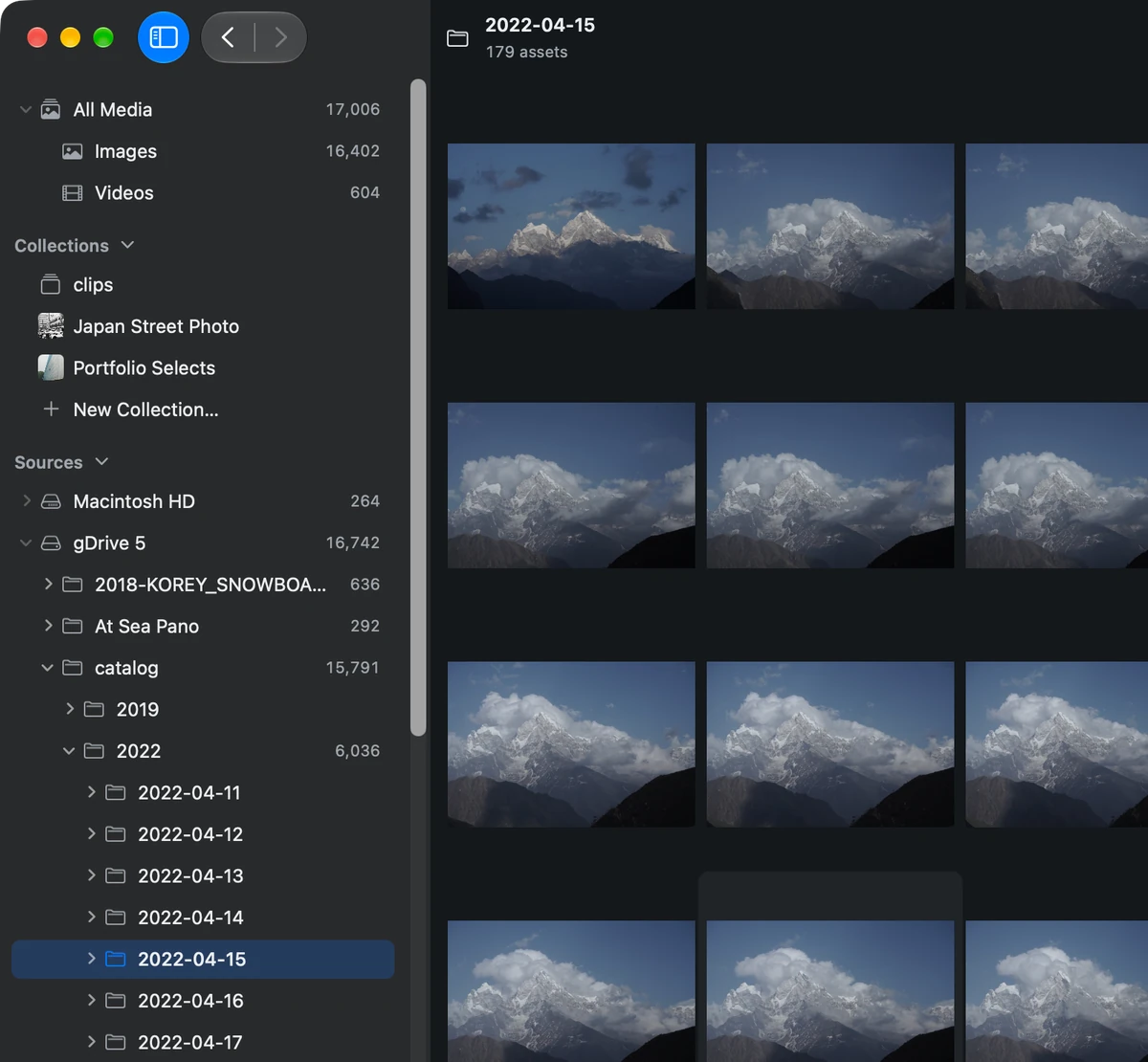Expand the Macintosh HD source
This screenshot has width=1148, height=1062.
coord(26,500)
